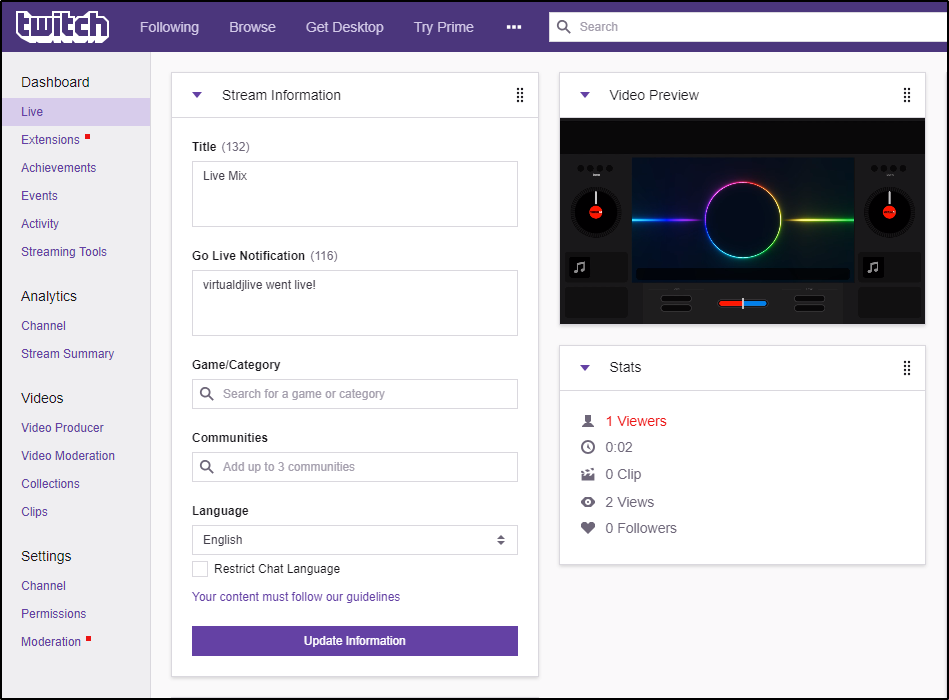Collapse the Video Preview panel

coord(585,95)
